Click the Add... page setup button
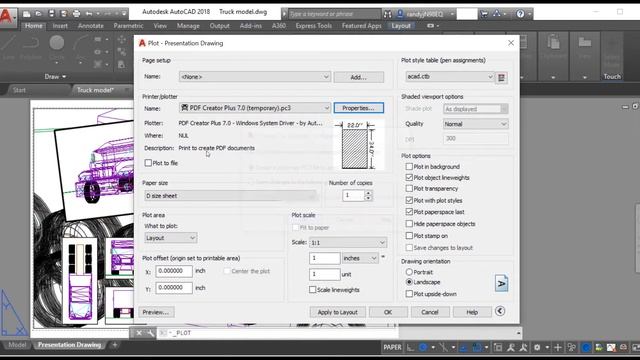Image resolution: width=640 pixels, height=360 pixels. pyautogui.click(x=359, y=77)
